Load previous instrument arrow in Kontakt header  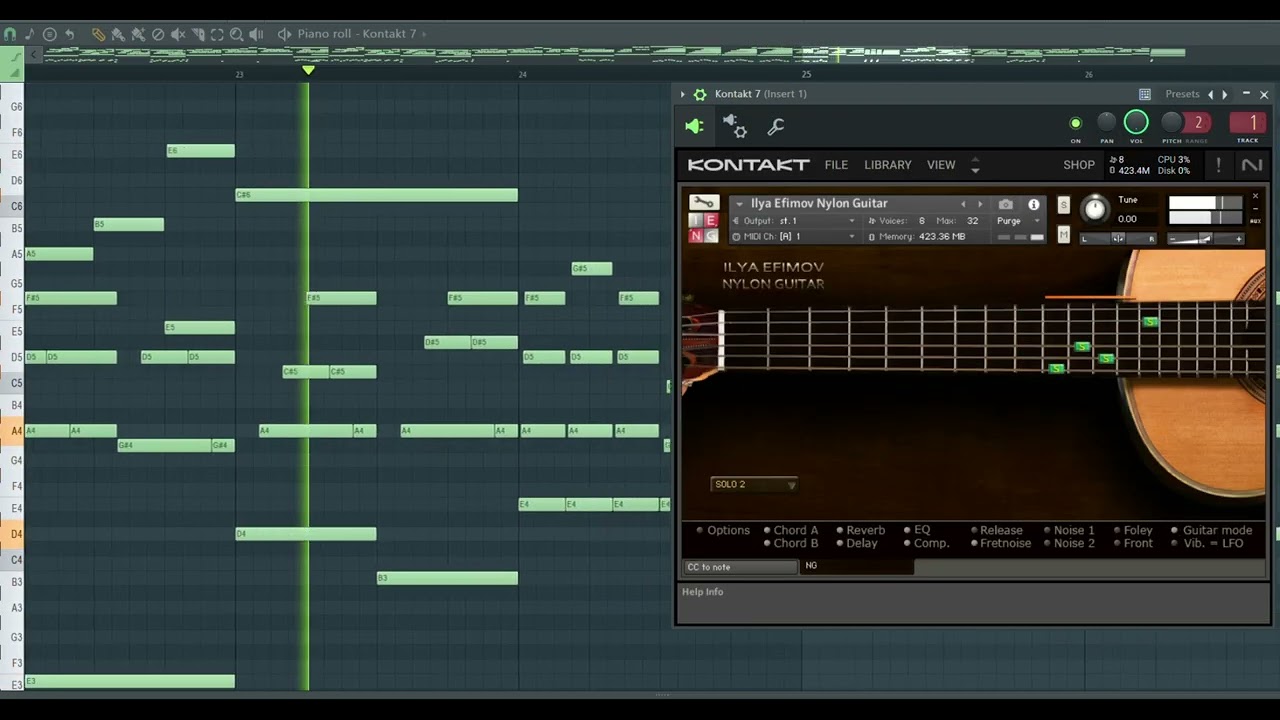[x=964, y=204]
